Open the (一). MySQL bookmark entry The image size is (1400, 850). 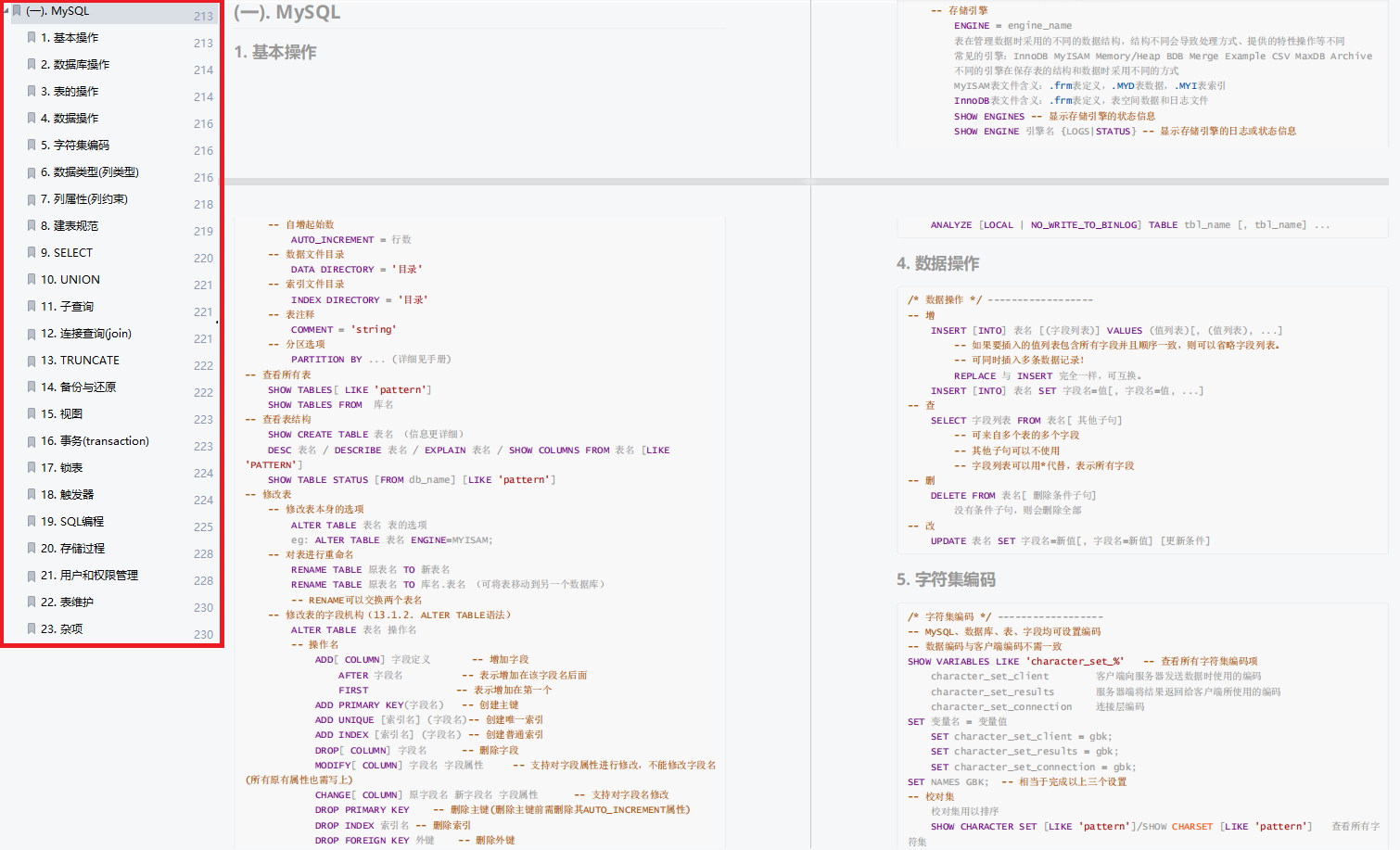click(57, 11)
